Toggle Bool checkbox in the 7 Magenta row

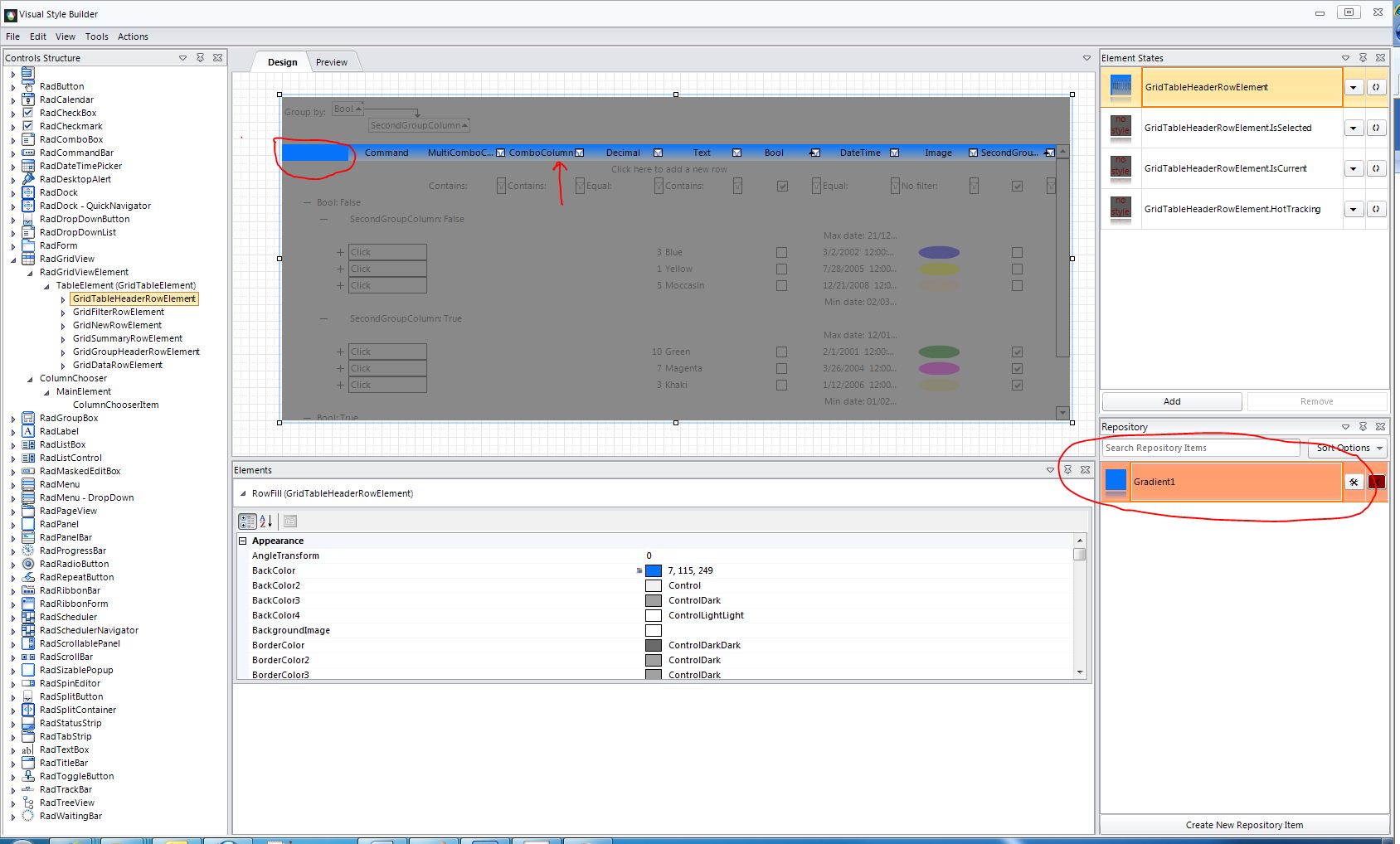tap(781, 368)
